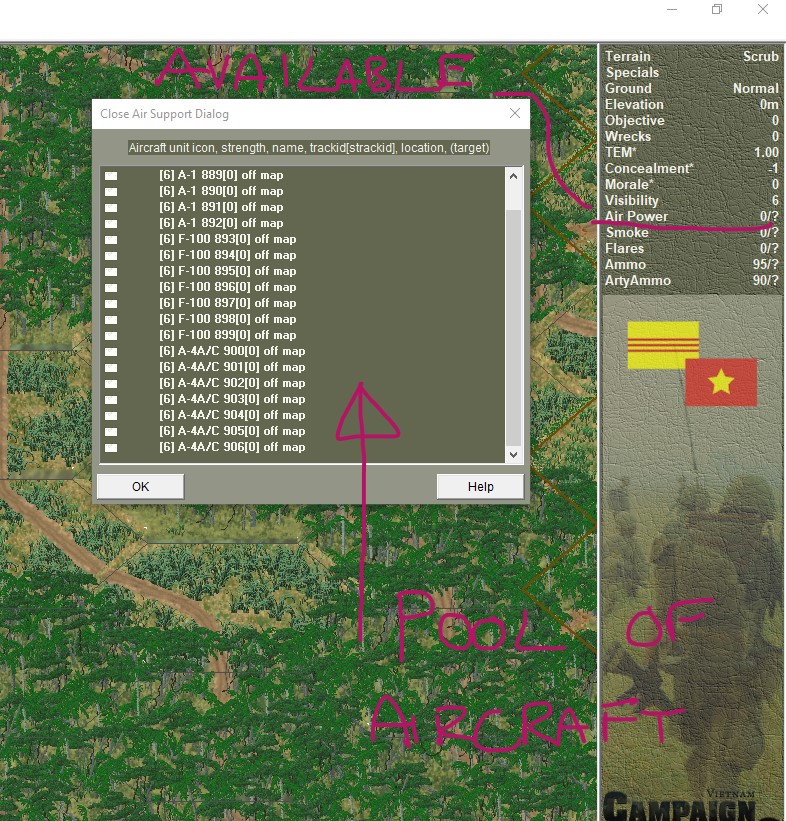Click the aircraft list scrollbar thumb
The width and height of the screenshot is (786, 821).
[x=513, y=328]
